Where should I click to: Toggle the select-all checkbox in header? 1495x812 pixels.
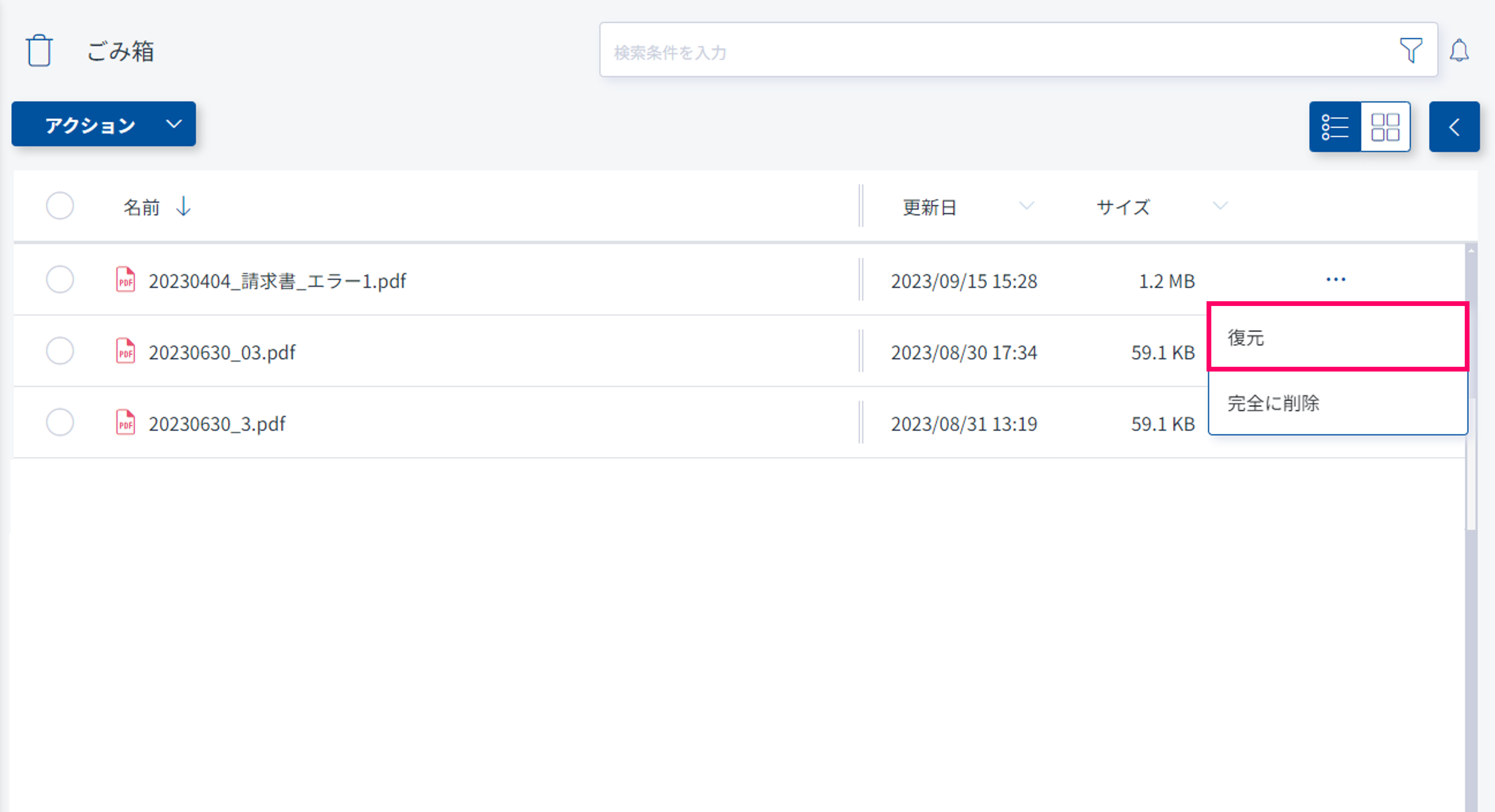click(x=60, y=206)
